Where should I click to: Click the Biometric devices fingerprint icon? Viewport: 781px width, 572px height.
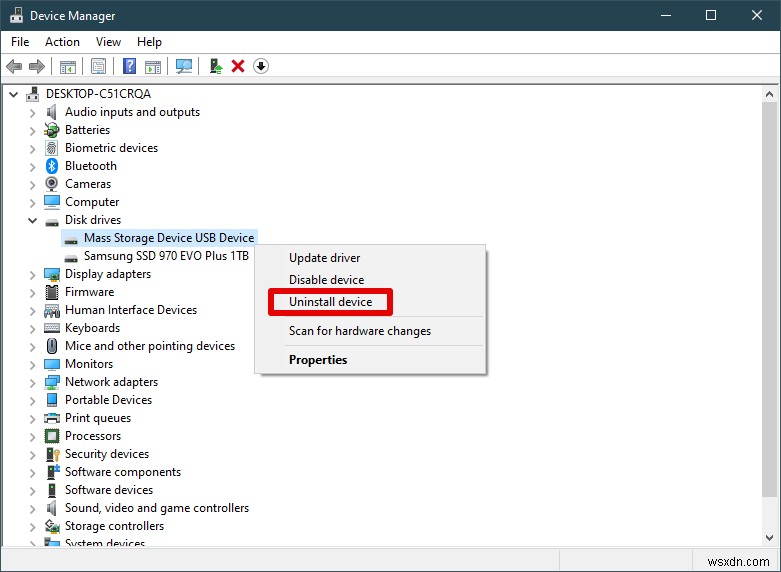[x=51, y=148]
